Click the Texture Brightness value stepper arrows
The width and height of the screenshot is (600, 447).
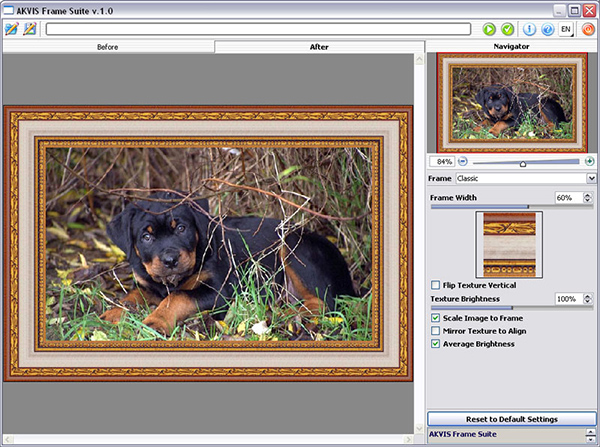point(588,299)
